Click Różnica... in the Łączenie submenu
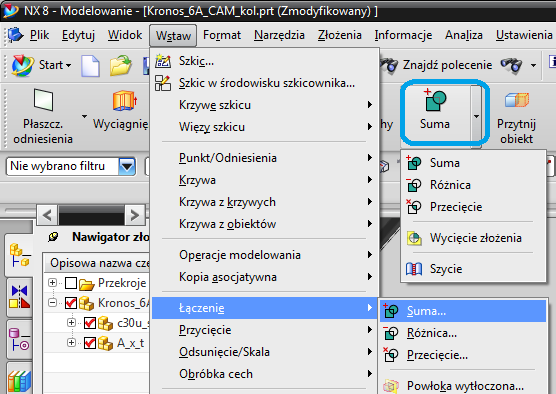 [463, 333]
